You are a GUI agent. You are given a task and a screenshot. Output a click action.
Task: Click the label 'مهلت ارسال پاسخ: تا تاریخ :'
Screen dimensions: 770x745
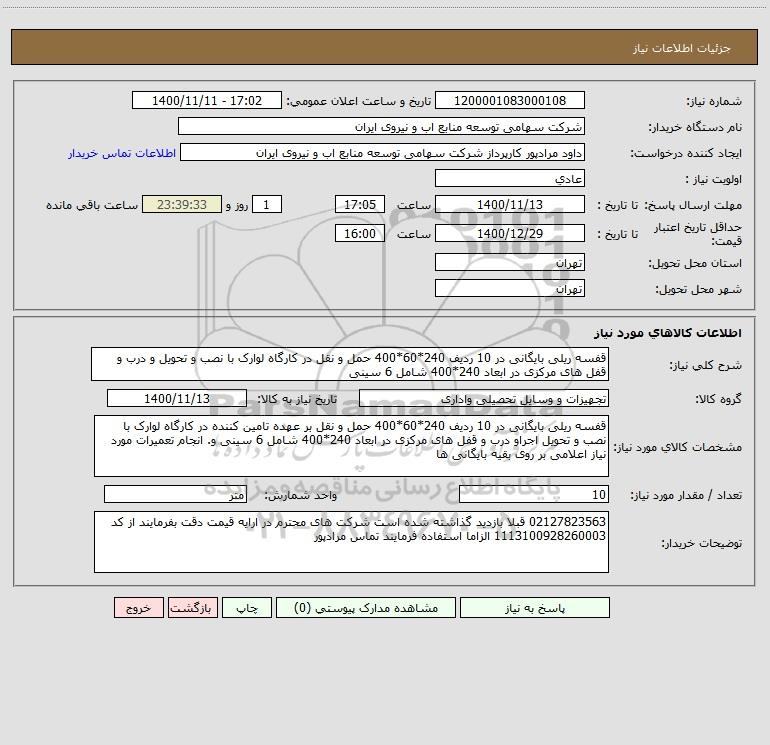[x=669, y=205]
